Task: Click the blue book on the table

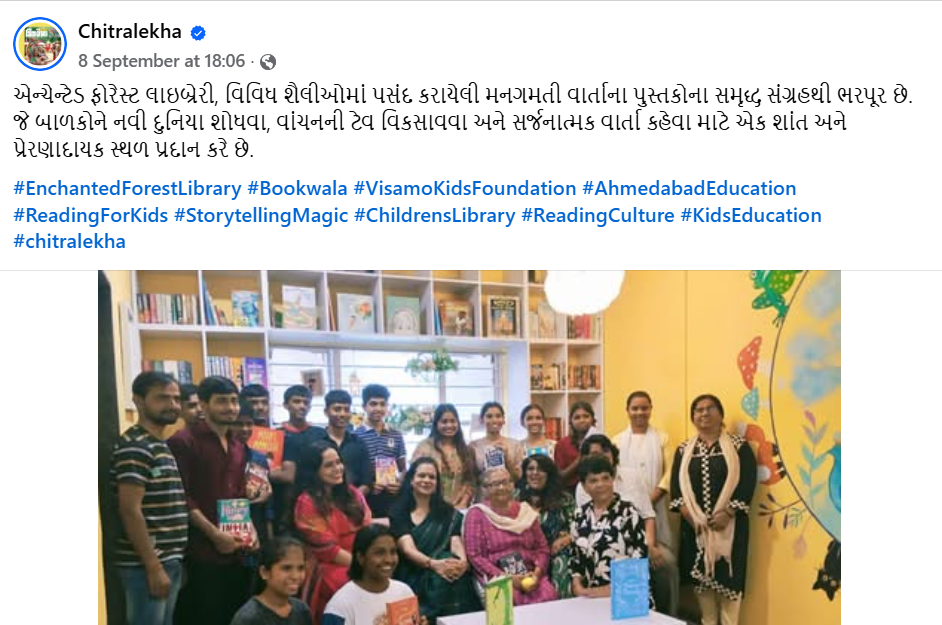Action: click(630, 589)
